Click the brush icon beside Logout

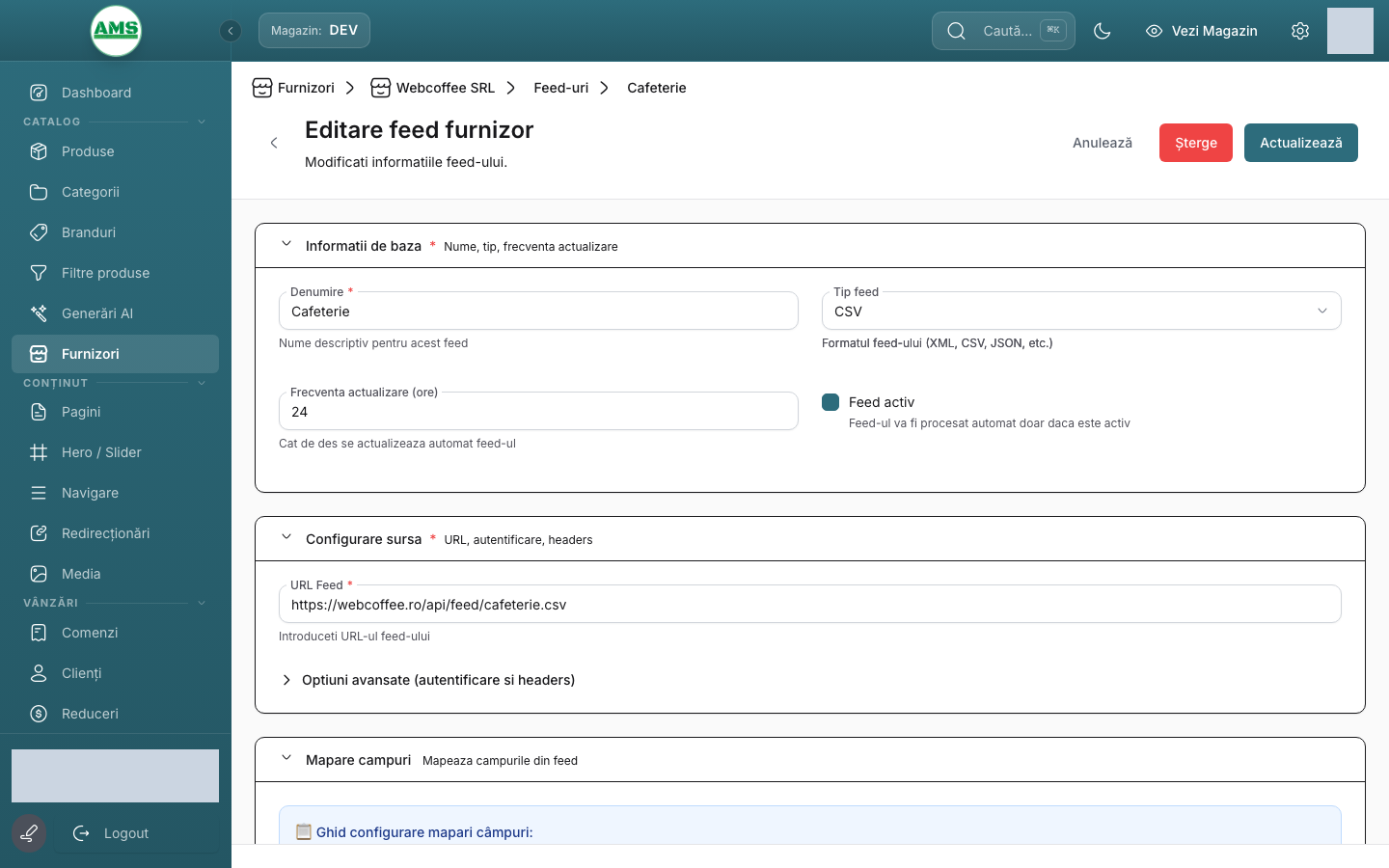point(29,833)
